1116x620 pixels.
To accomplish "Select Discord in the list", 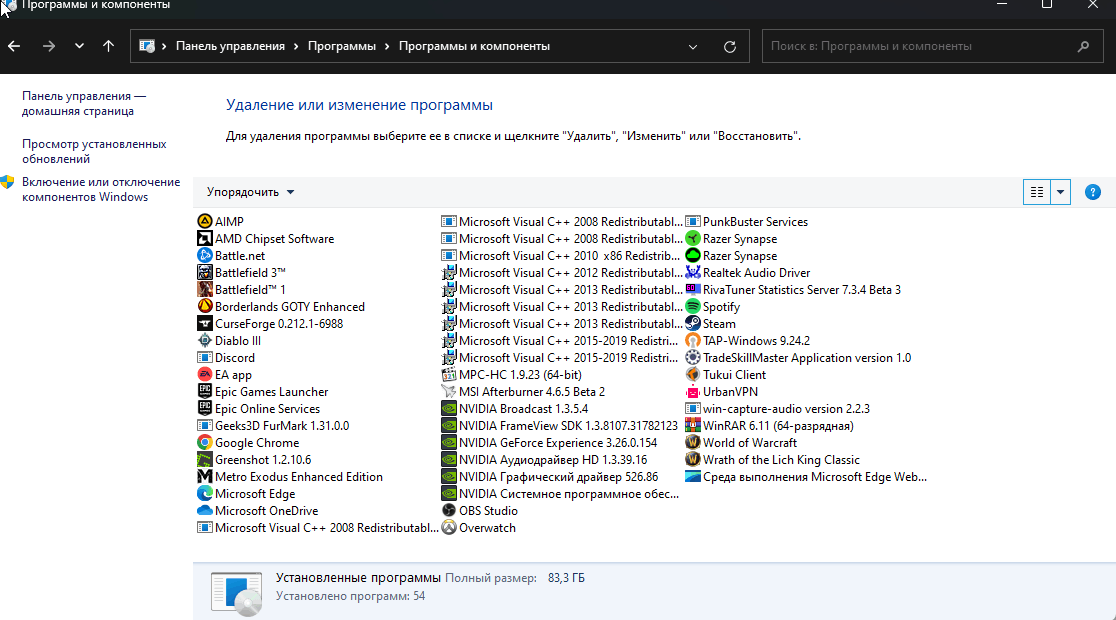I will [x=226, y=357].
